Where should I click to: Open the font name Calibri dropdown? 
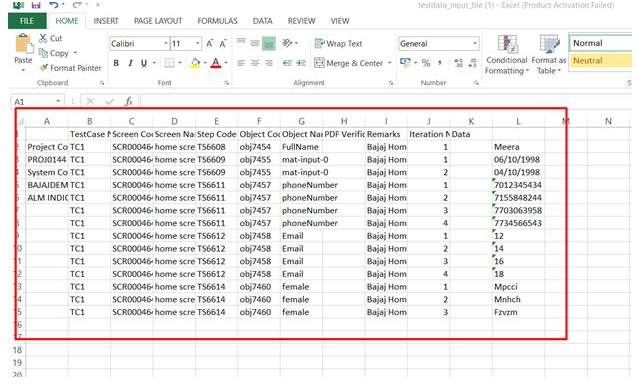click(x=166, y=43)
